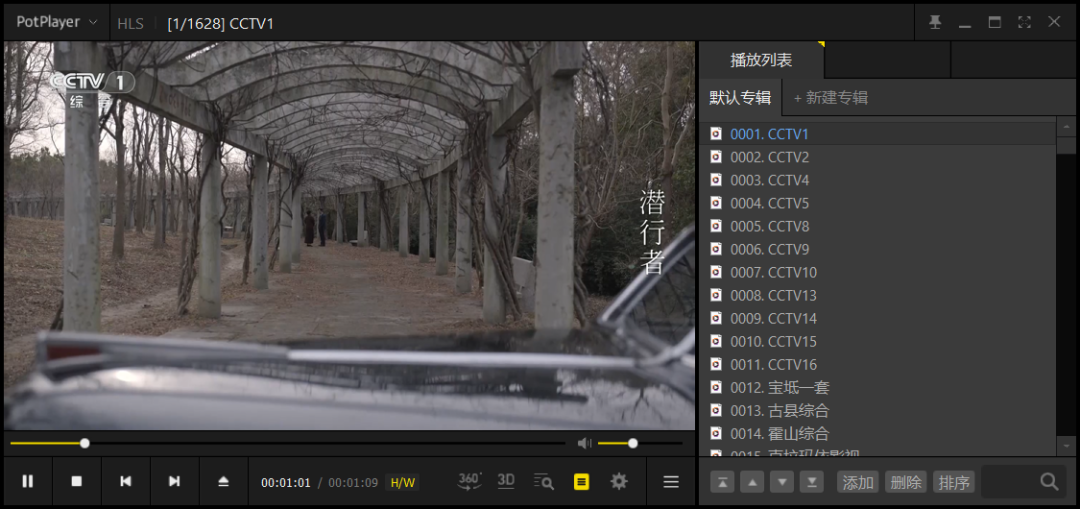Stop playback with the stop button
1080x509 pixels.
[x=77, y=482]
